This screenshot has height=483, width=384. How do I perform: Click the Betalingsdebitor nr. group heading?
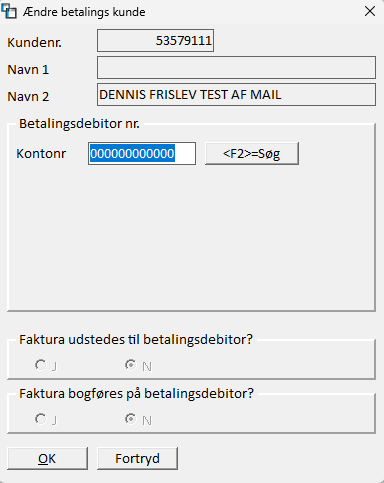click(x=79, y=124)
